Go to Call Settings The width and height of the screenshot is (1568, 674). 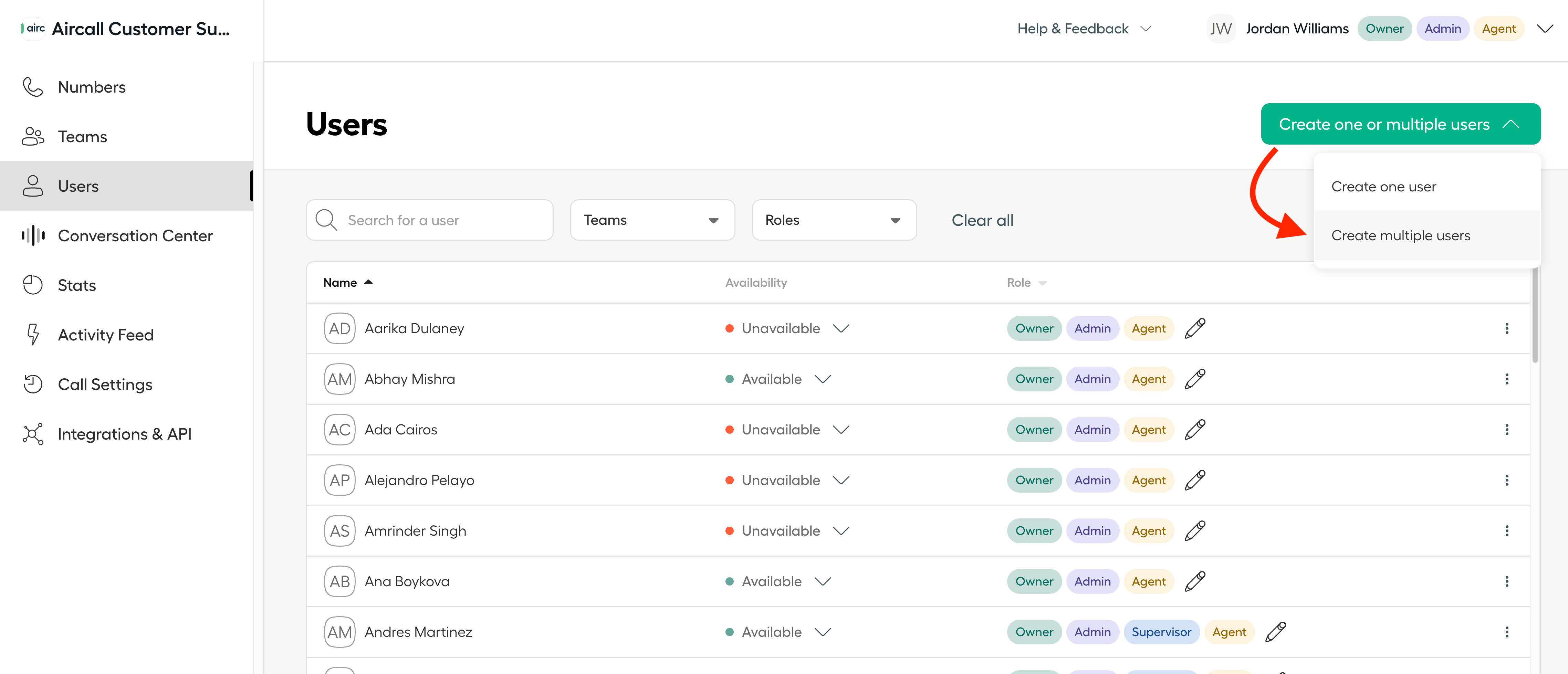[127, 385]
